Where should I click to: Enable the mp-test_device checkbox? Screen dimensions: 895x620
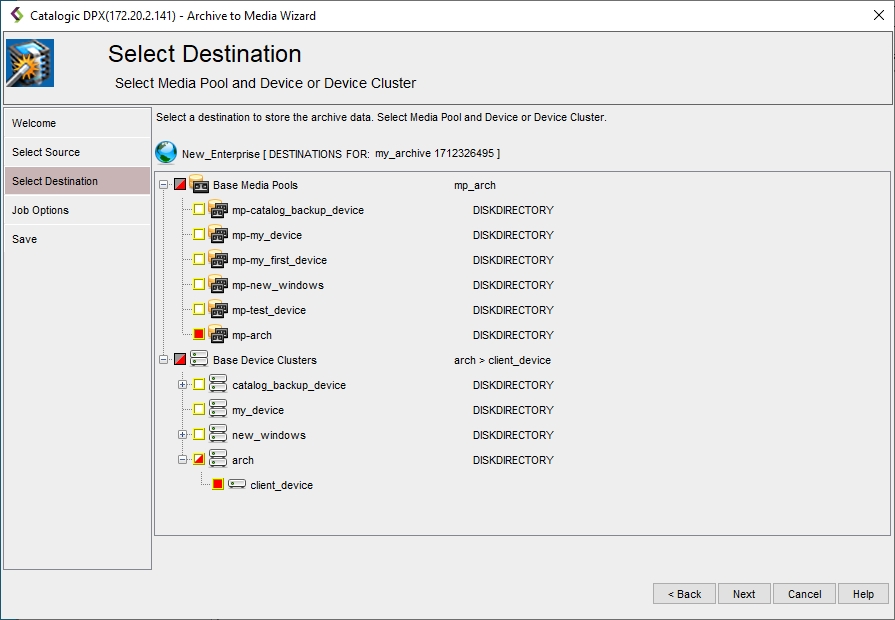coord(199,310)
